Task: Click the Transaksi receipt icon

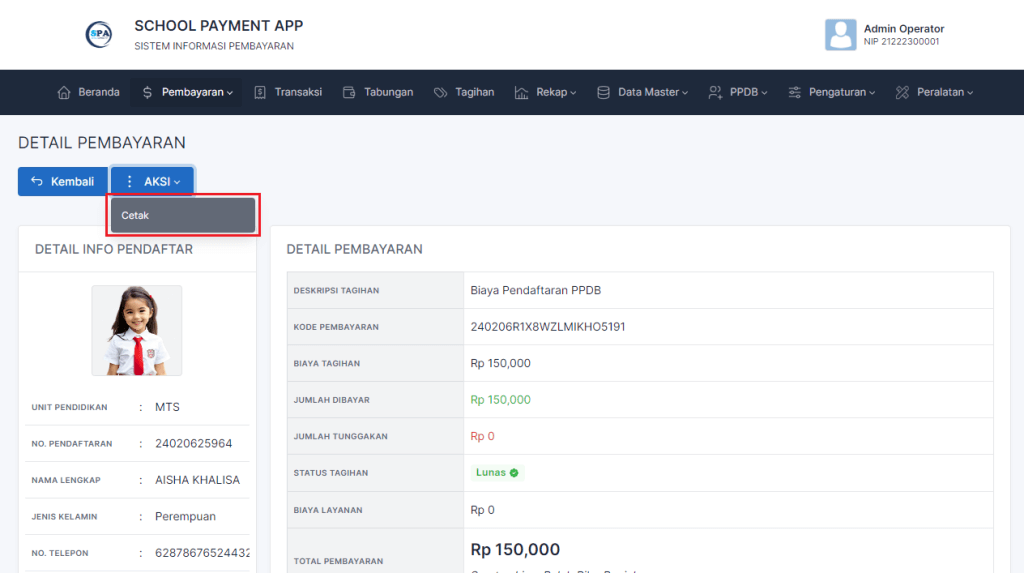Action: pos(260,92)
